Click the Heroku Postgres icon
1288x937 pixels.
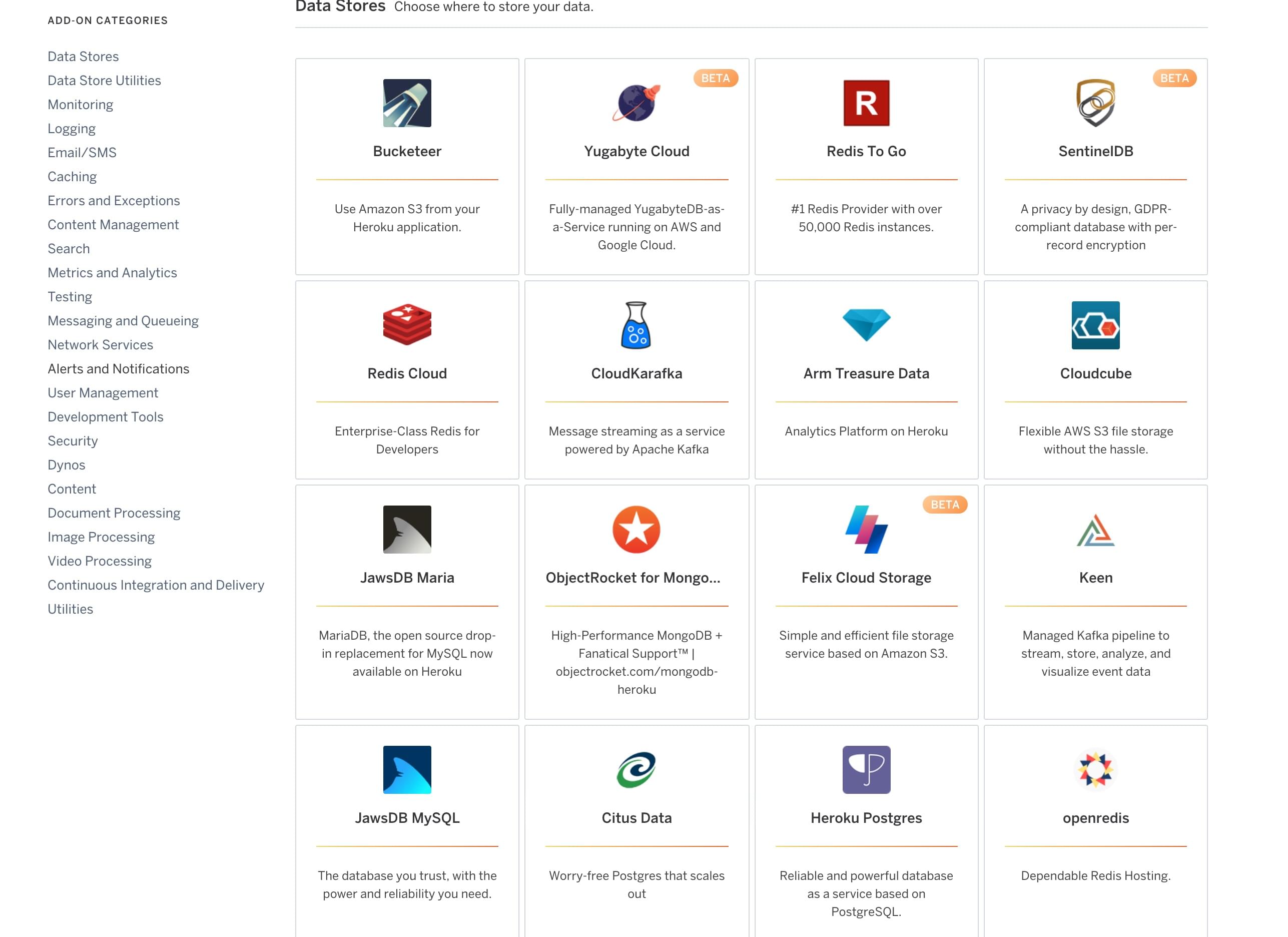click(866, 770)
